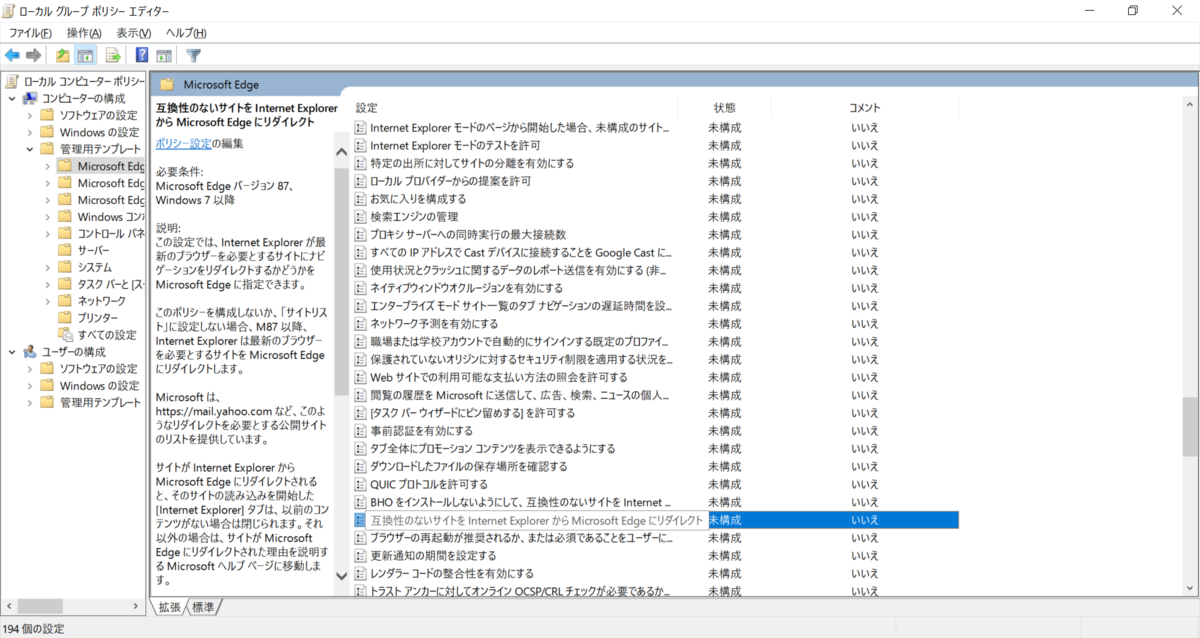Viewport: 1200px width, 638px height.
Task: Open the ファイル(F) menu
Action: point(31,33)
